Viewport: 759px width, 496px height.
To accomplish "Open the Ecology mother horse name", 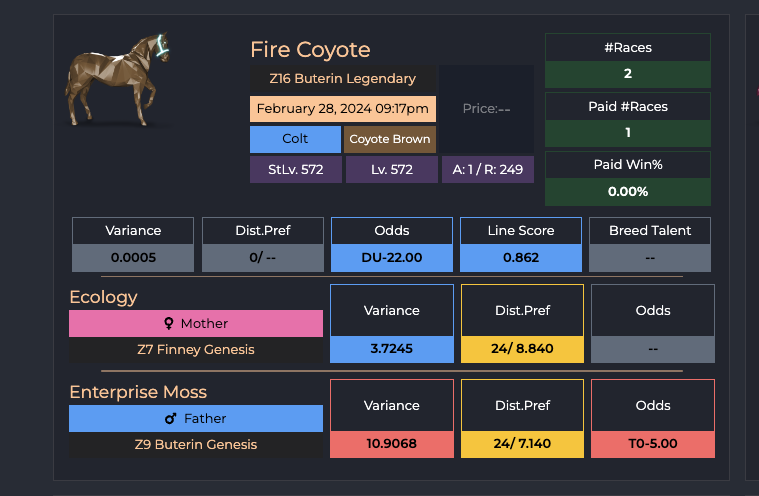I will point(104,297).
